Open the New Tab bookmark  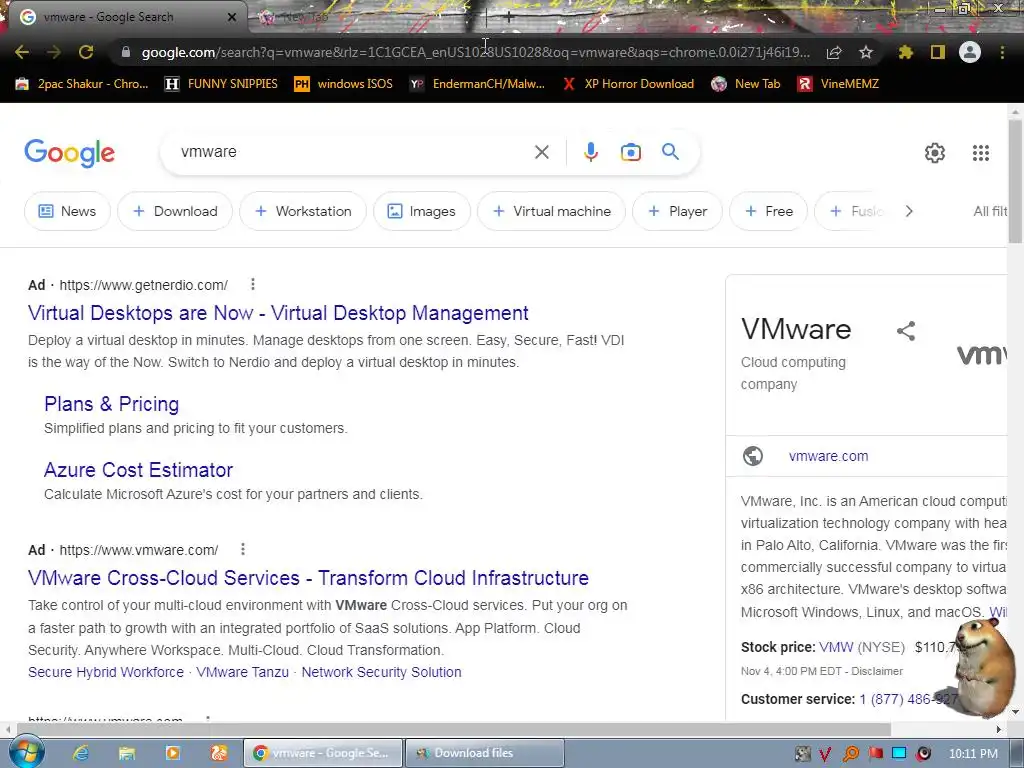coord(746,84)
